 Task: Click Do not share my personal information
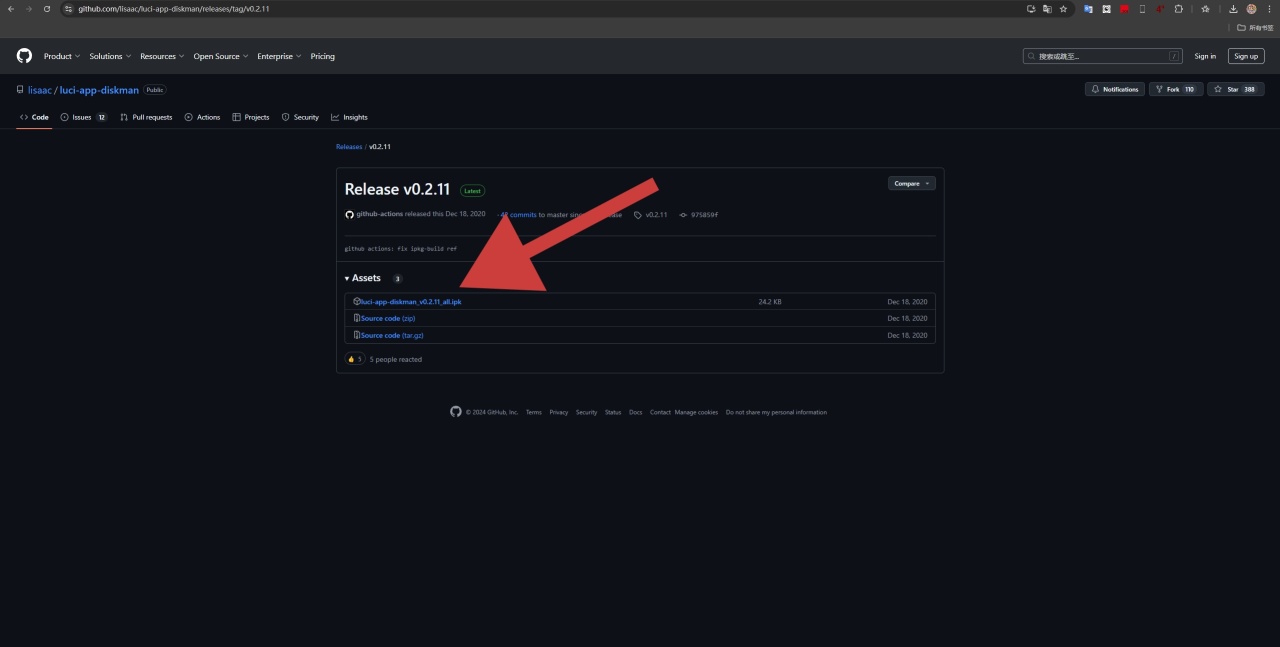coord(776,412)
